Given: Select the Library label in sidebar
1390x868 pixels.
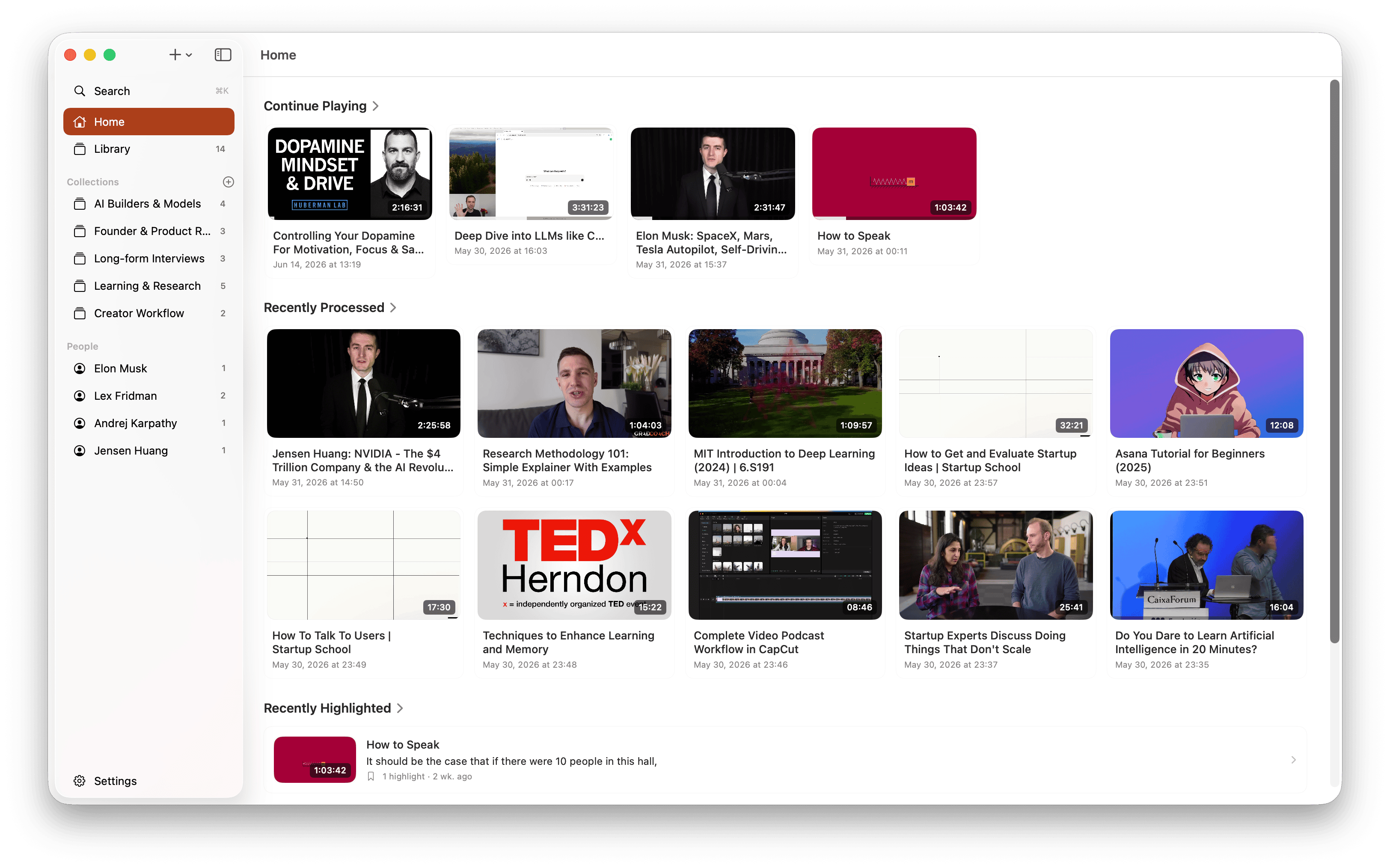Looking at the screenshot, I should pyautogui.click(x=112, y=149).
